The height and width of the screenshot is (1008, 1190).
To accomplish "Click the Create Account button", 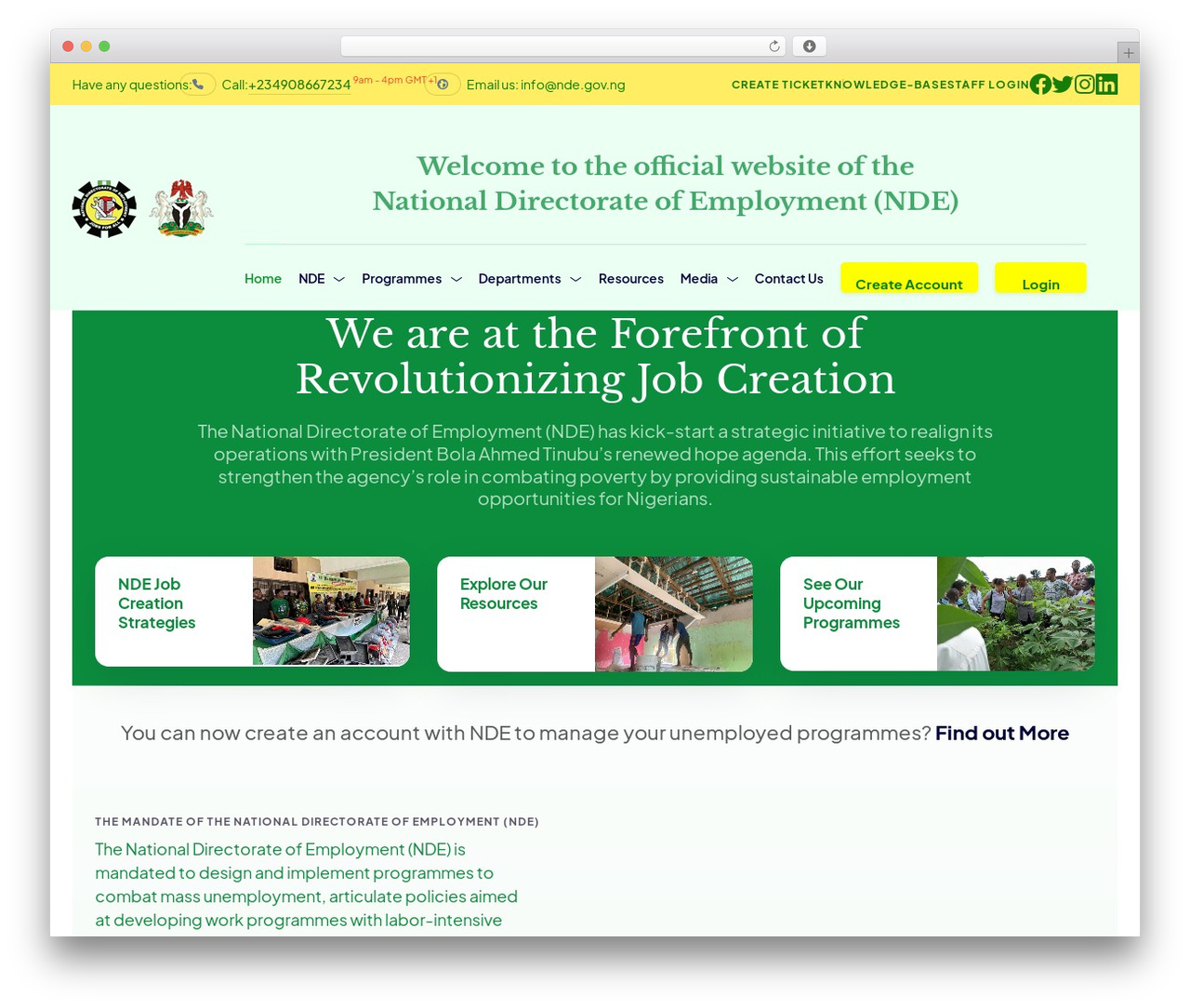I will pos(909,278).
